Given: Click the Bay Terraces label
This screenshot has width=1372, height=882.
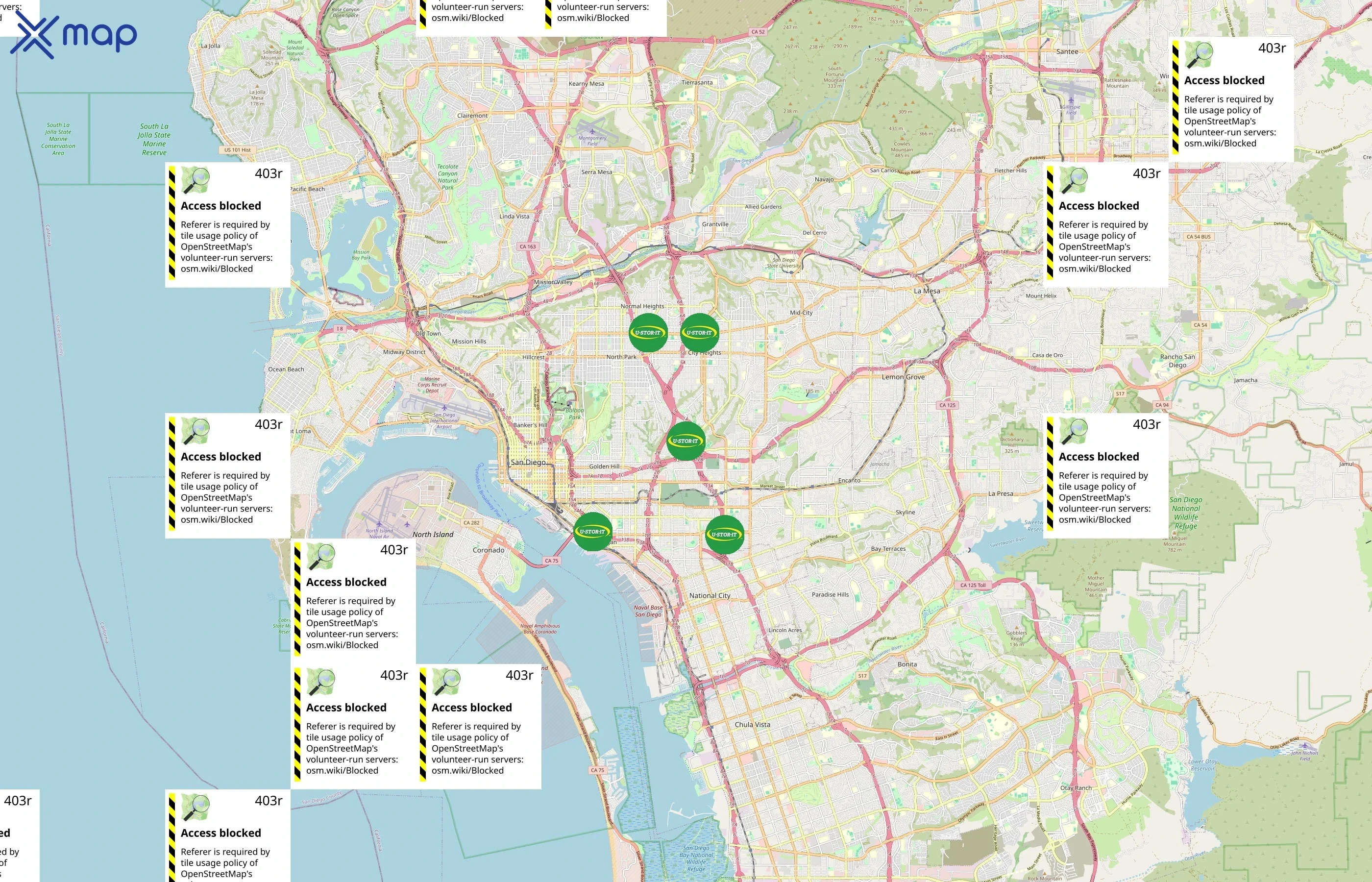Looking at the screenshot, I should point(888,549).
